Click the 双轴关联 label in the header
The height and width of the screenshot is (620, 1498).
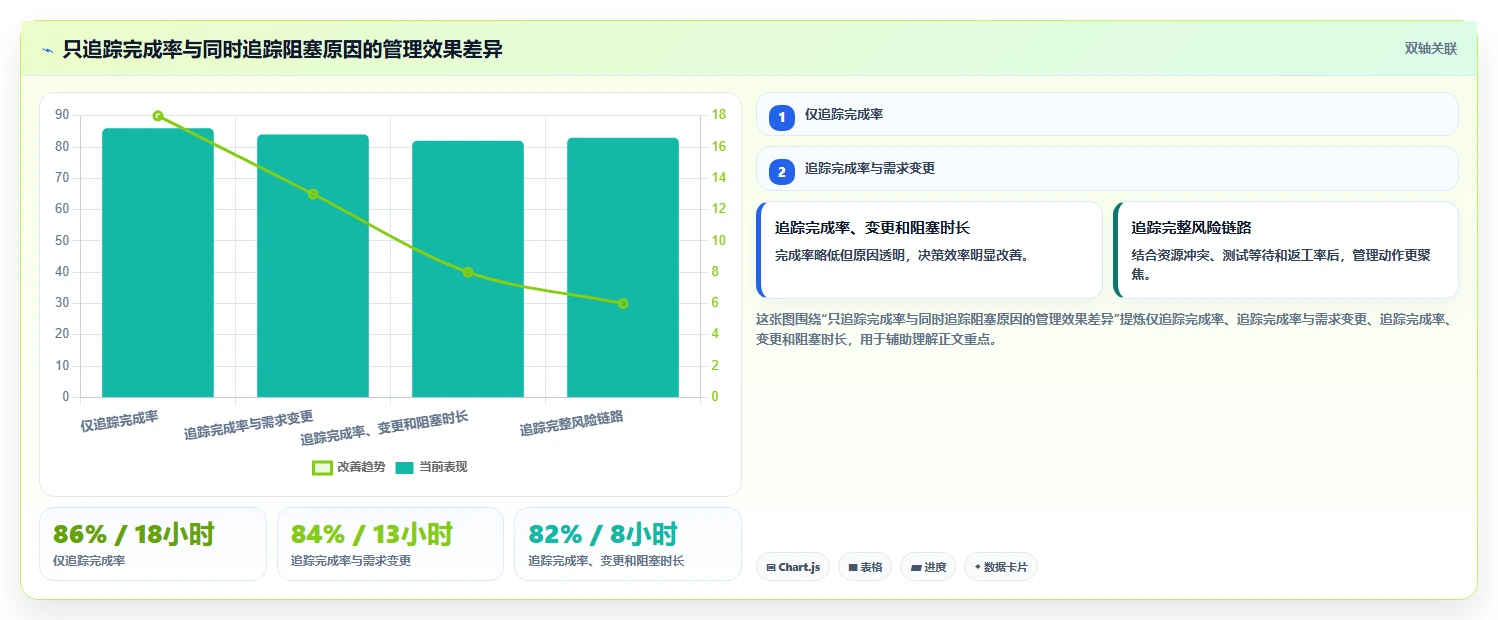tap(1431, 49)
